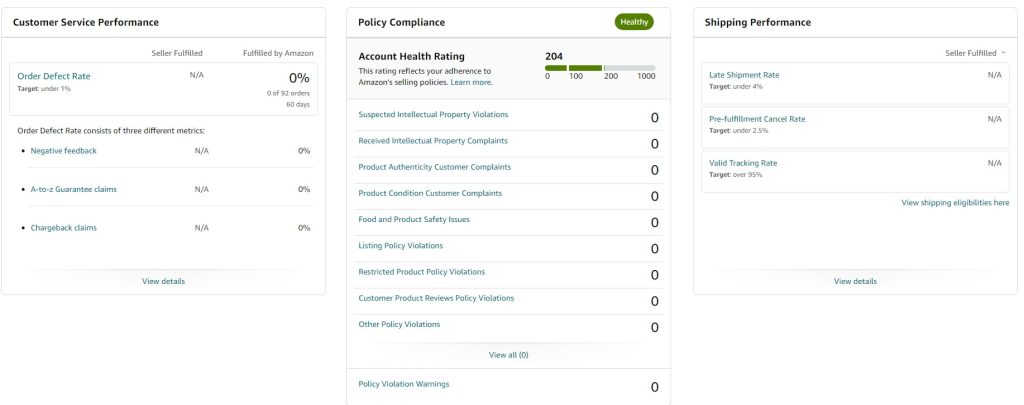Click the N/A value beside Negative feedback

point(202,151)
